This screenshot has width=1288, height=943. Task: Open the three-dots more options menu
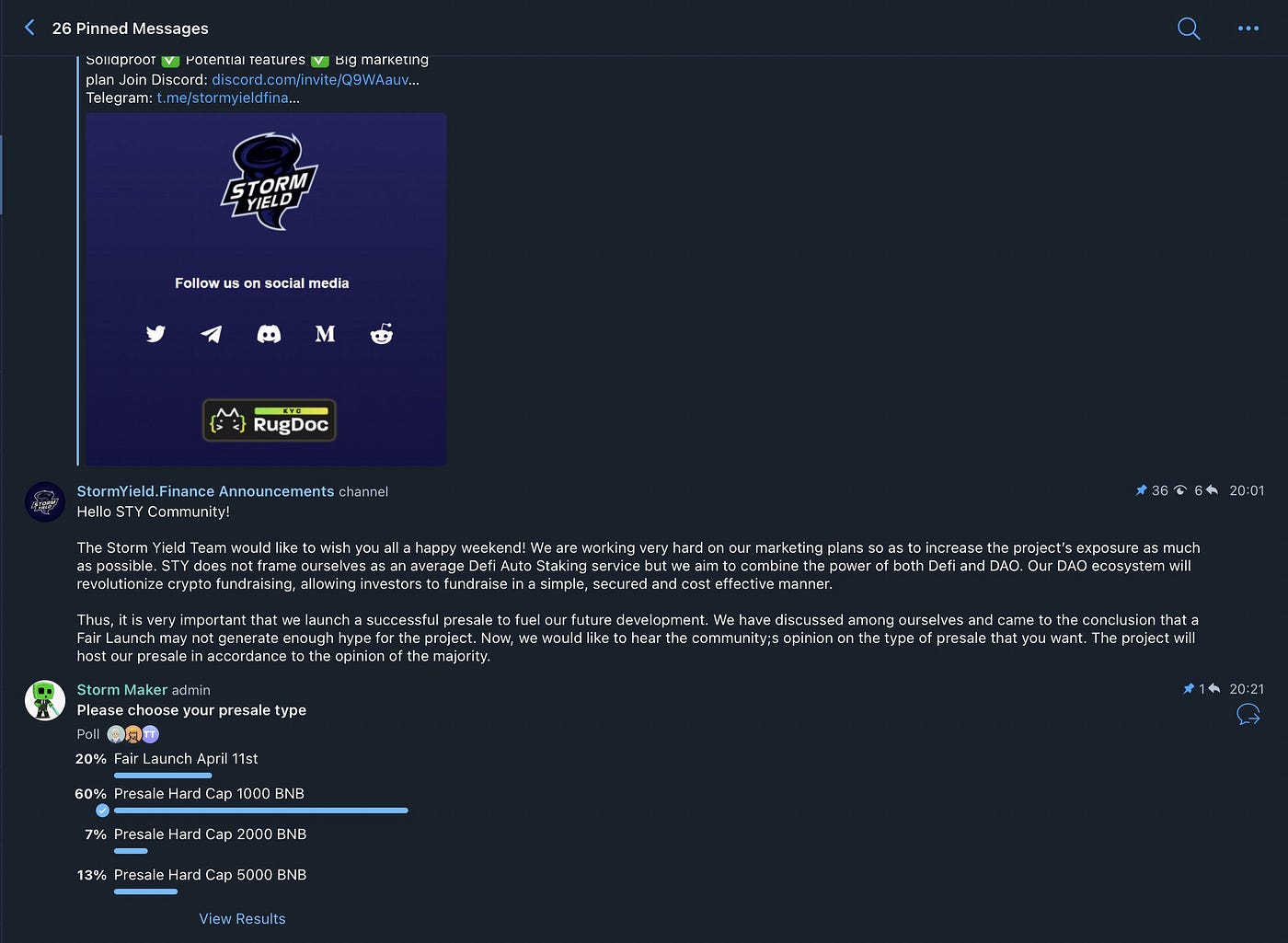(x=1248, y=29)
